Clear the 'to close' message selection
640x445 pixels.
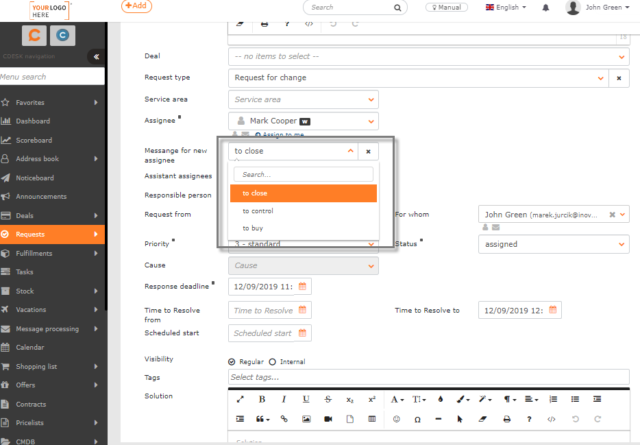pos(368,151)
